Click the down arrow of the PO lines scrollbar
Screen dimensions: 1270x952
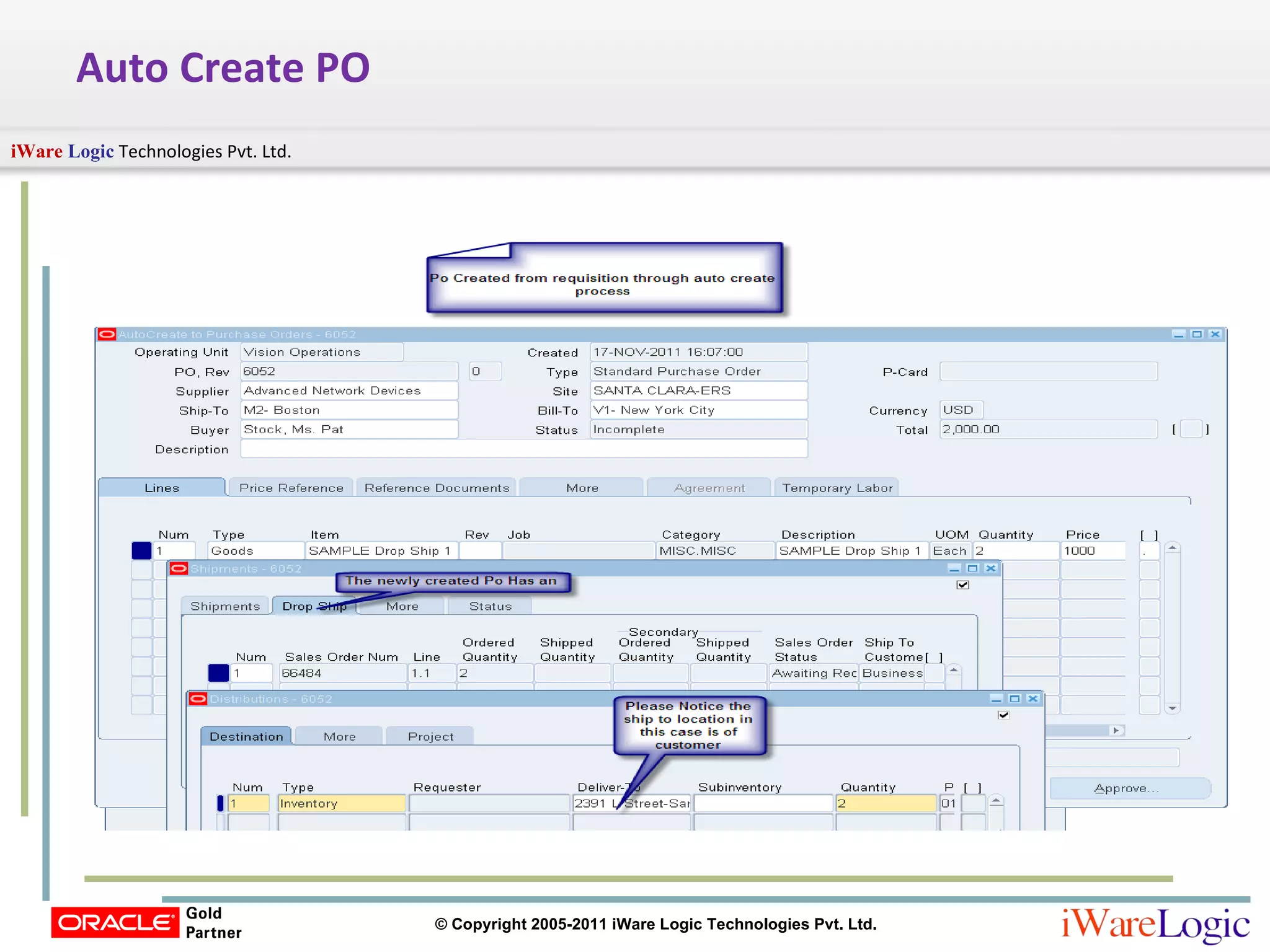(x=1172, y=708)
